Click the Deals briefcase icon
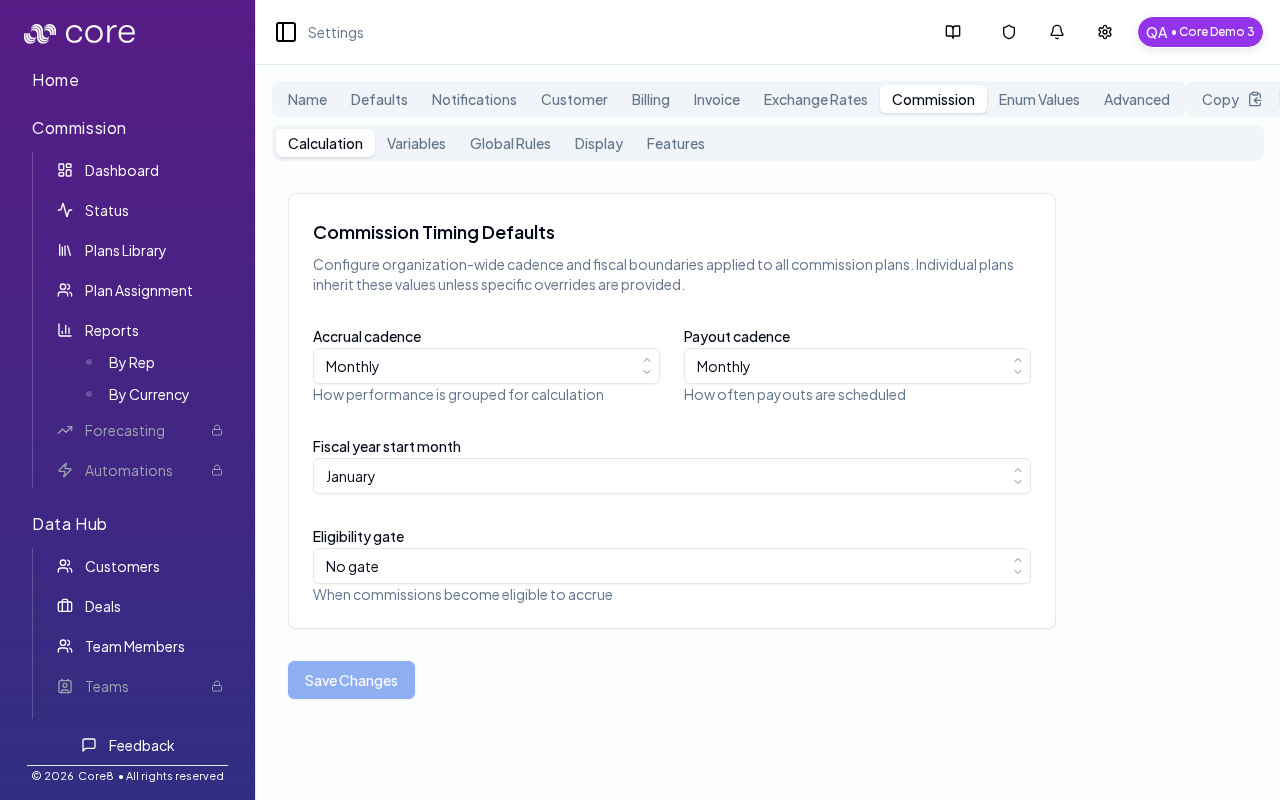This screenshot has height=800, width=1280. [x=65, y=606]
